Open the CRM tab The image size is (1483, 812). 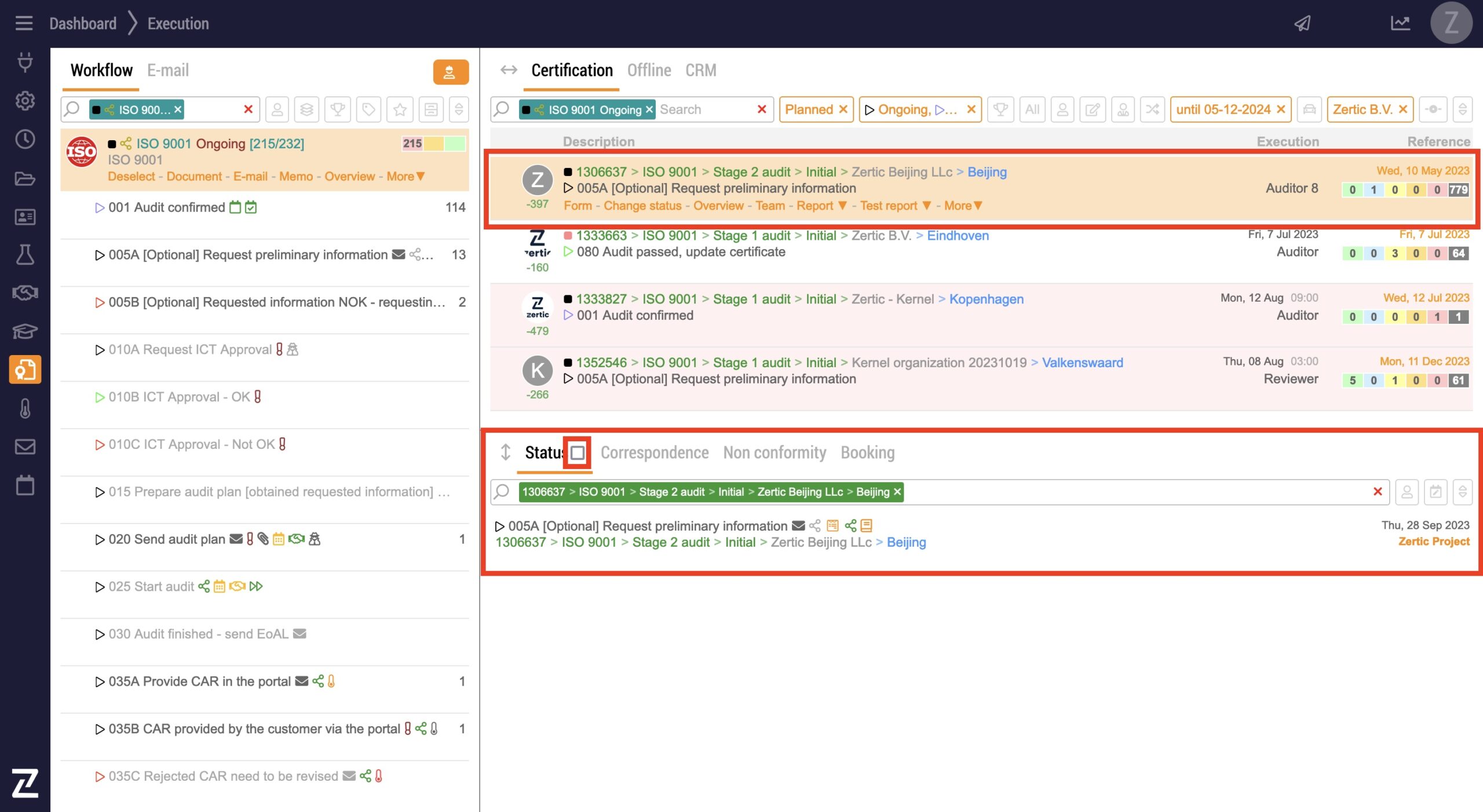pos(700,70)
